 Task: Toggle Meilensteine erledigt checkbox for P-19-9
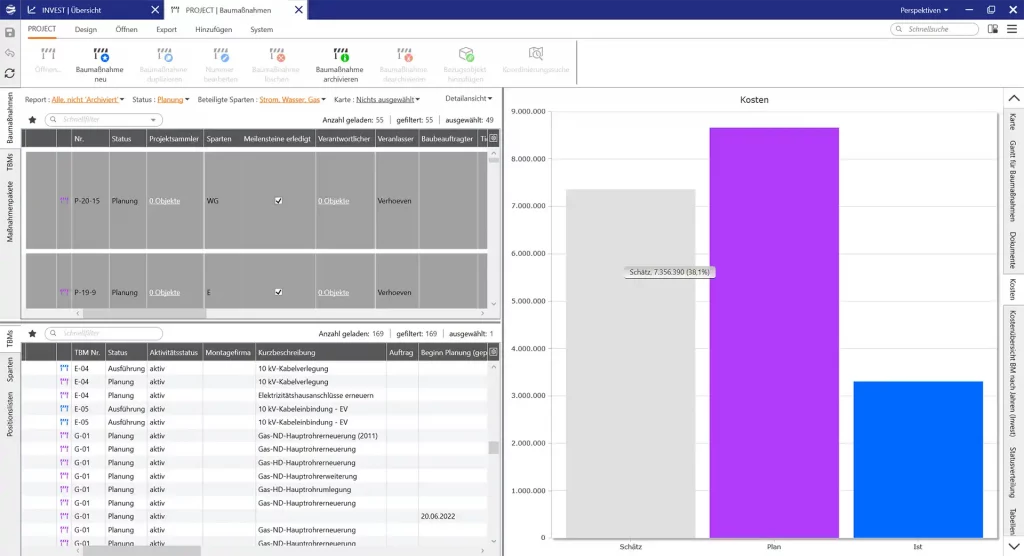tap(278, 292)
